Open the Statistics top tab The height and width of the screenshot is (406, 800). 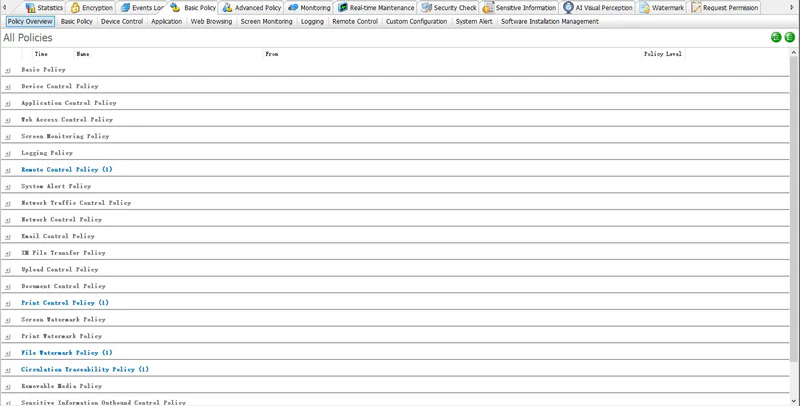(44, 8)
